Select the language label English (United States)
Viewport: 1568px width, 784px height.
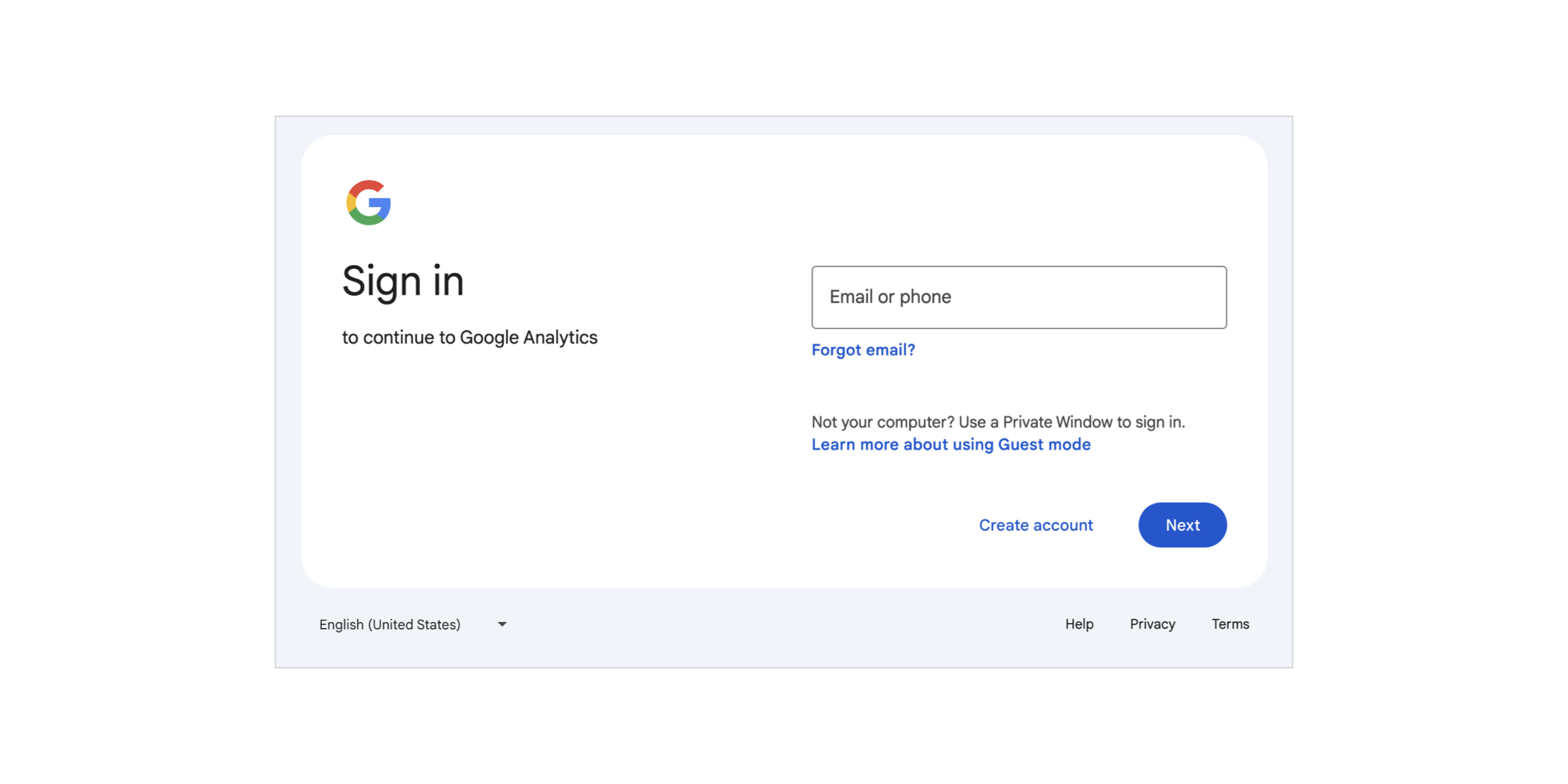point(390,625)
